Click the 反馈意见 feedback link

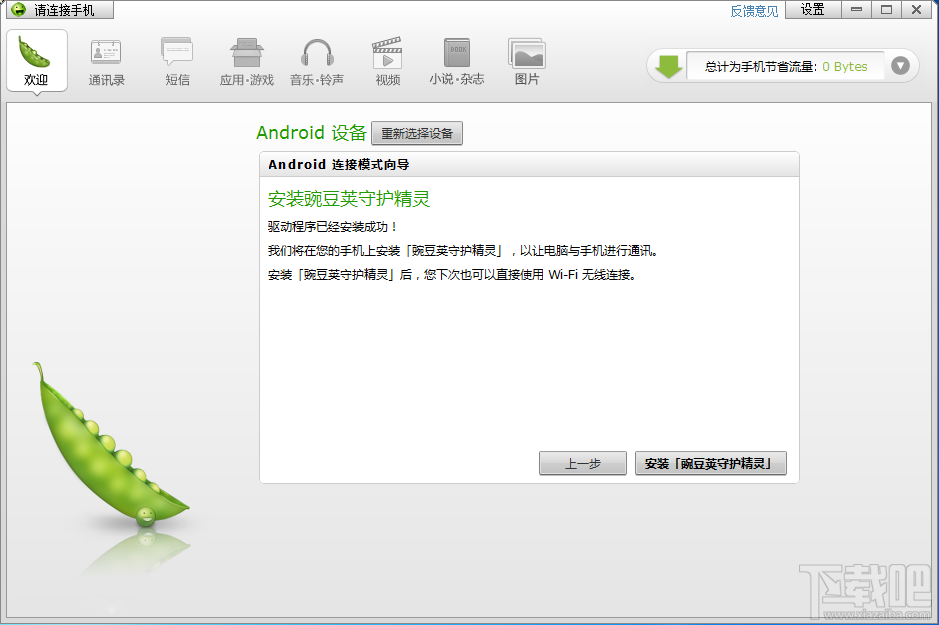(754, 11)
